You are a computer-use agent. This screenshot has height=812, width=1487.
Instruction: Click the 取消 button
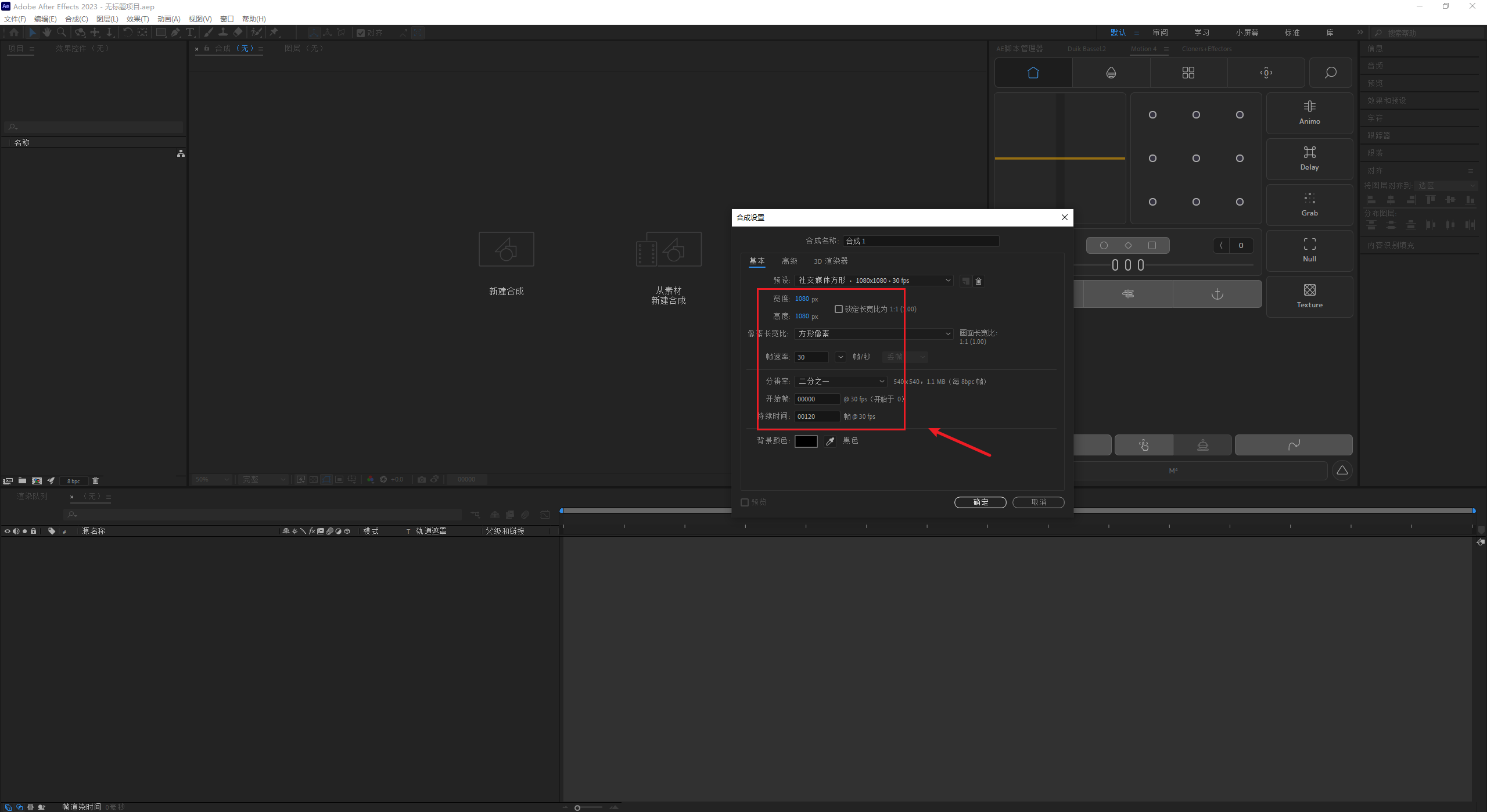[x=1038, y=502]
